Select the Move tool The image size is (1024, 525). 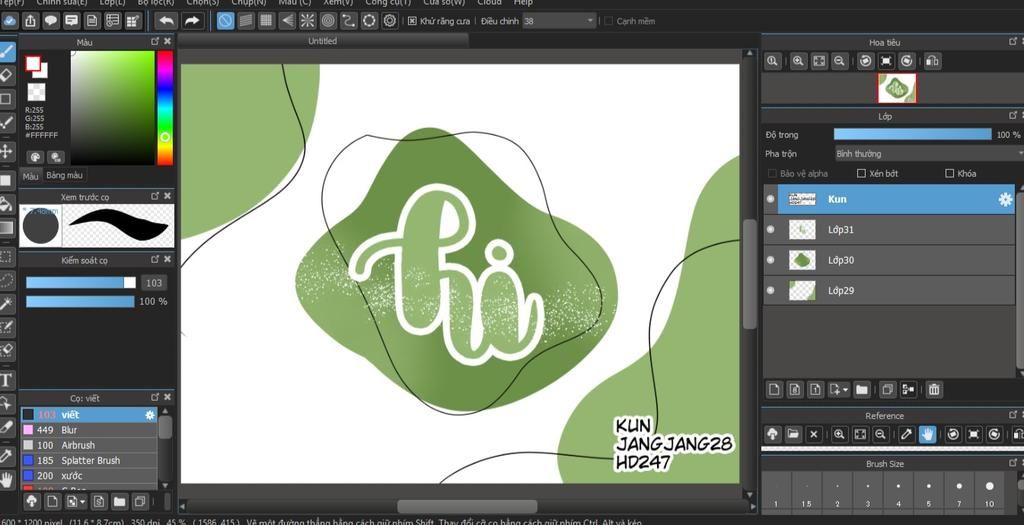[7, 151]
